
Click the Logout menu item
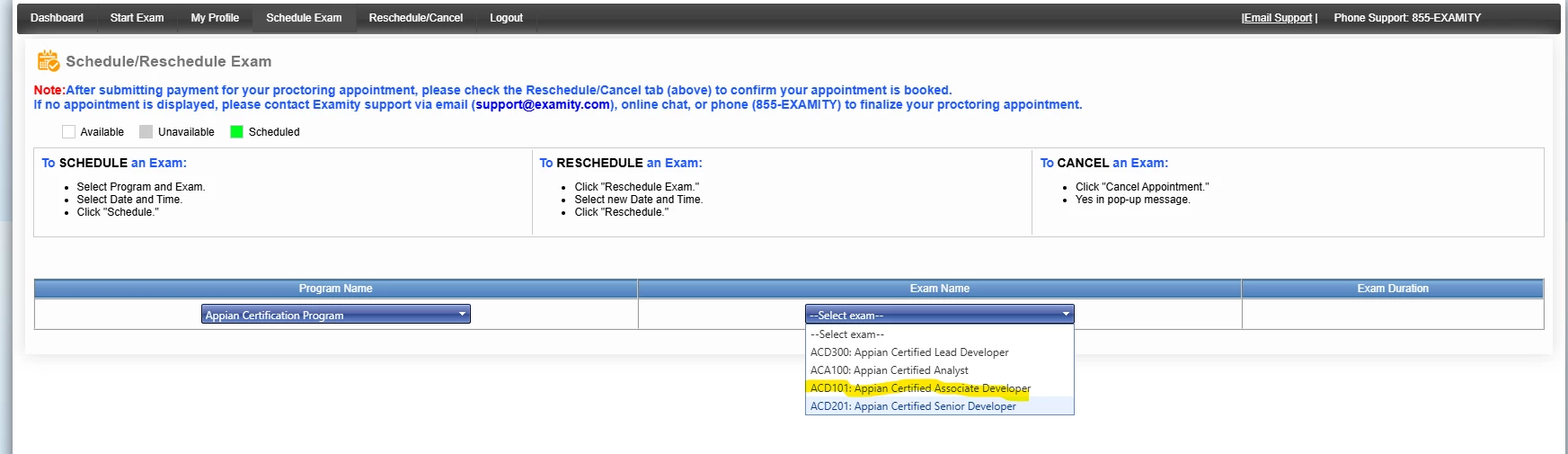pos(506,18)
